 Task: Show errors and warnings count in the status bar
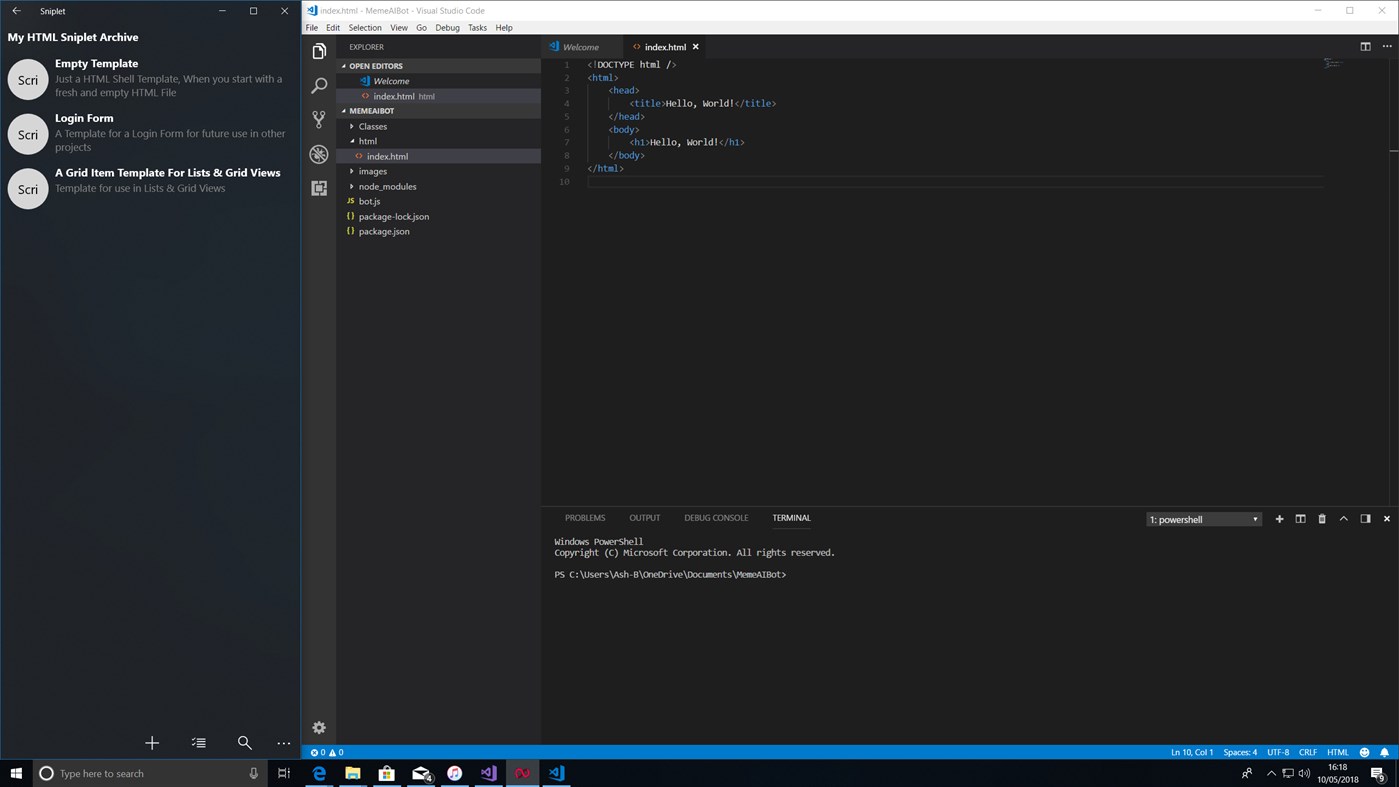[327, 752]
